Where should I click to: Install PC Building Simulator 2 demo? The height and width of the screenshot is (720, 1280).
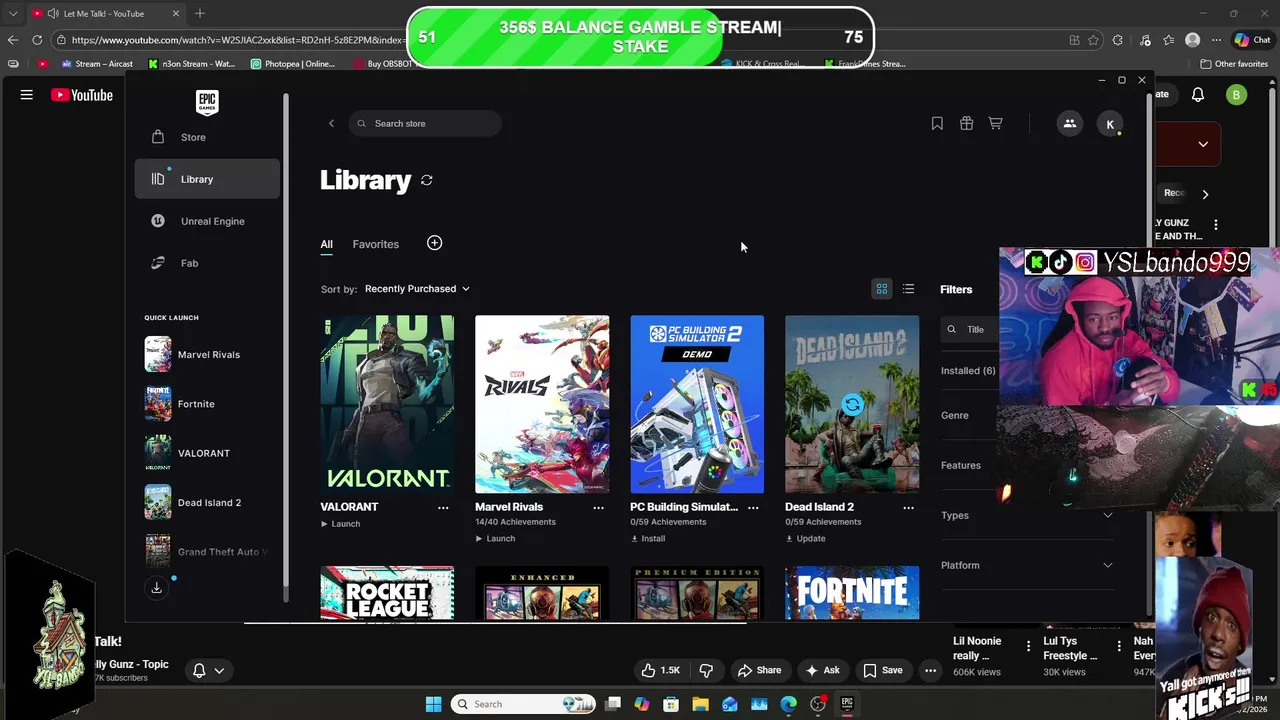click(x=648, y=538)
